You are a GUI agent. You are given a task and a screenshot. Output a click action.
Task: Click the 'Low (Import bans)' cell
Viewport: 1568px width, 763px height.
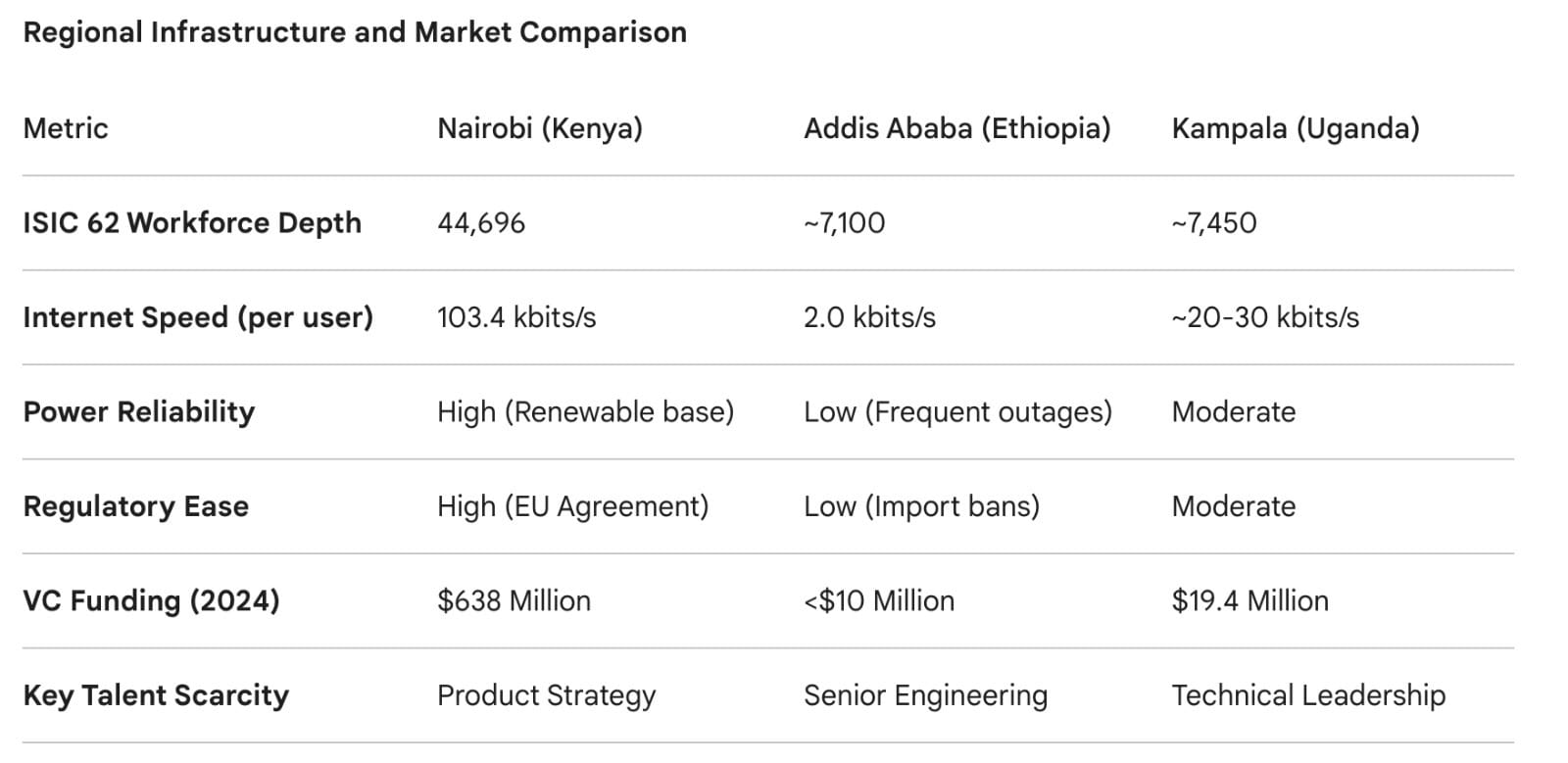[x=921, y=506]
